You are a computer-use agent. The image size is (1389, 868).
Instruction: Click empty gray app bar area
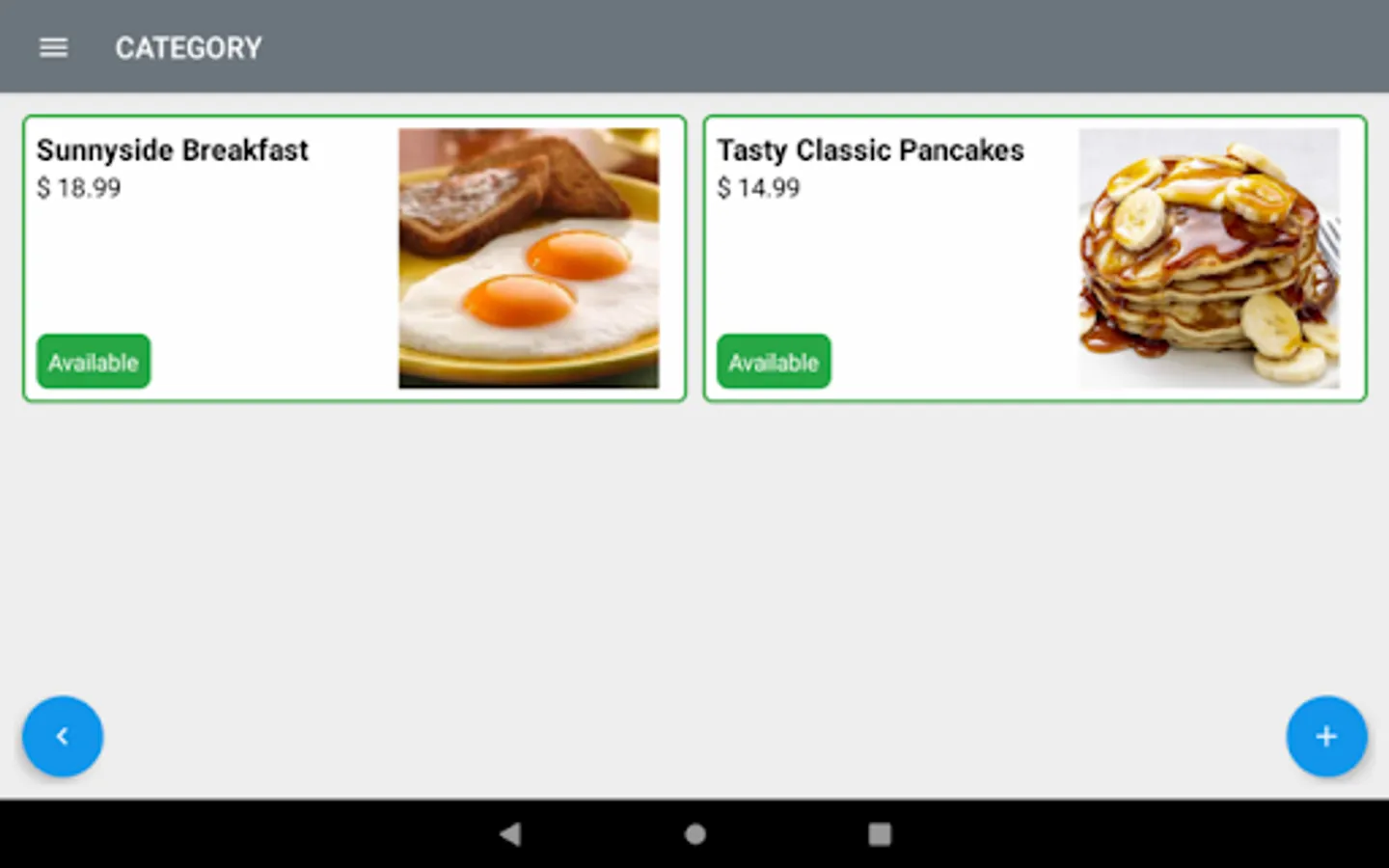tap(820, 46)
